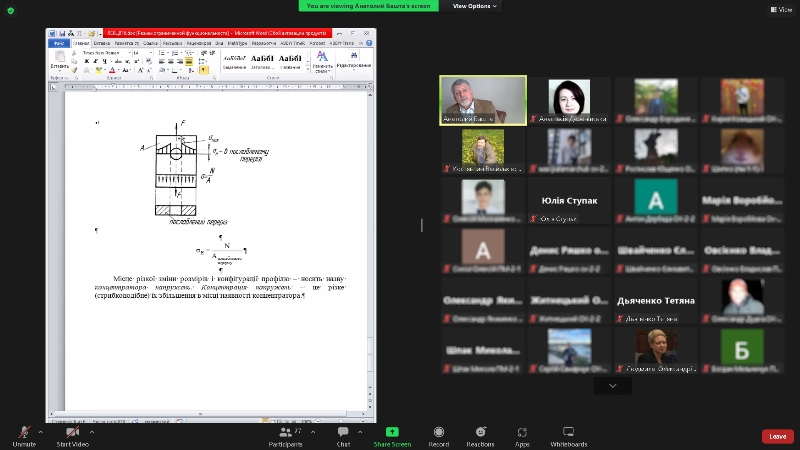800x450 pixels.
Task: Show more participants with the down chevron
Action: tap(612, 385)
